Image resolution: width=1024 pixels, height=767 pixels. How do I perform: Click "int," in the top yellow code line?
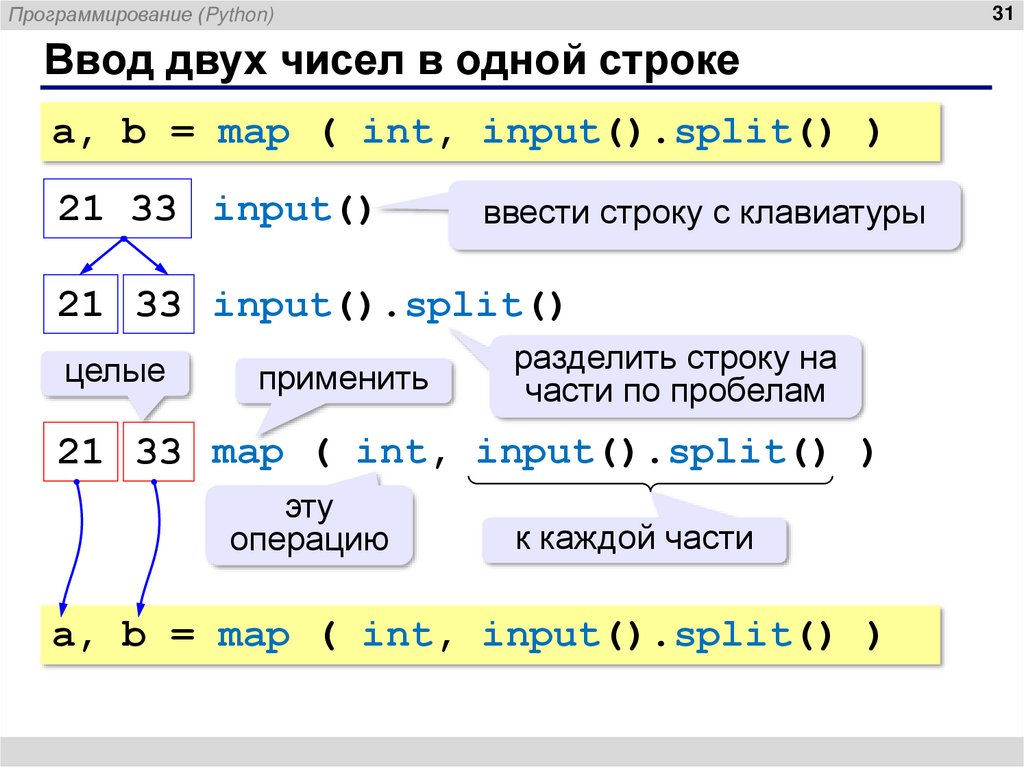click(x=408, y=133)
